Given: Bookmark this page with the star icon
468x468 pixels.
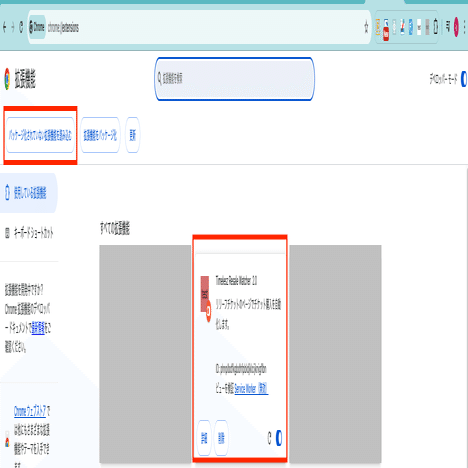Looking at the screenshot, I should click(x=366, y=27).
